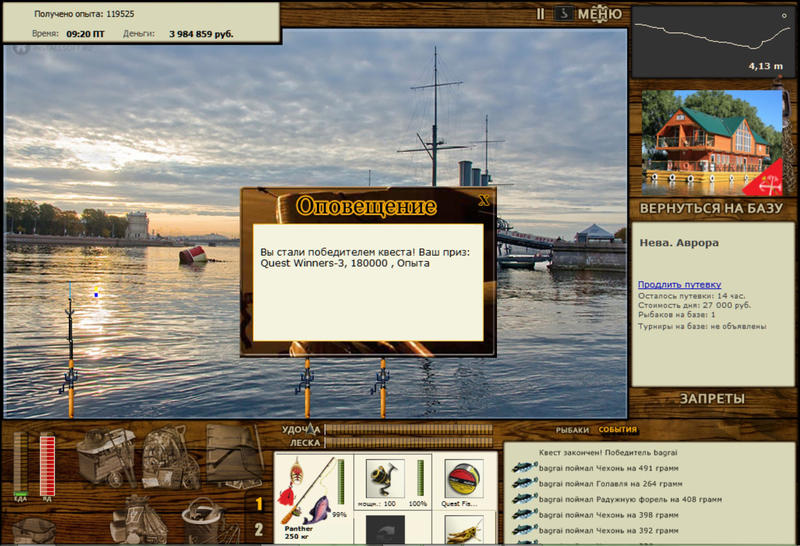Viewport: 800px width, 546px height.
Task: Switch to the РЫБАКИ tab
Action: click(572, 430)
